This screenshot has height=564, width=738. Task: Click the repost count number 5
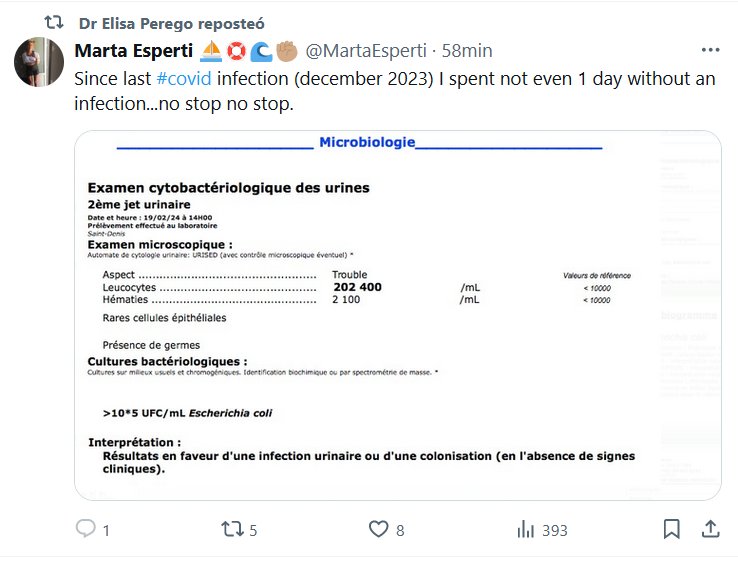point(253,530)
